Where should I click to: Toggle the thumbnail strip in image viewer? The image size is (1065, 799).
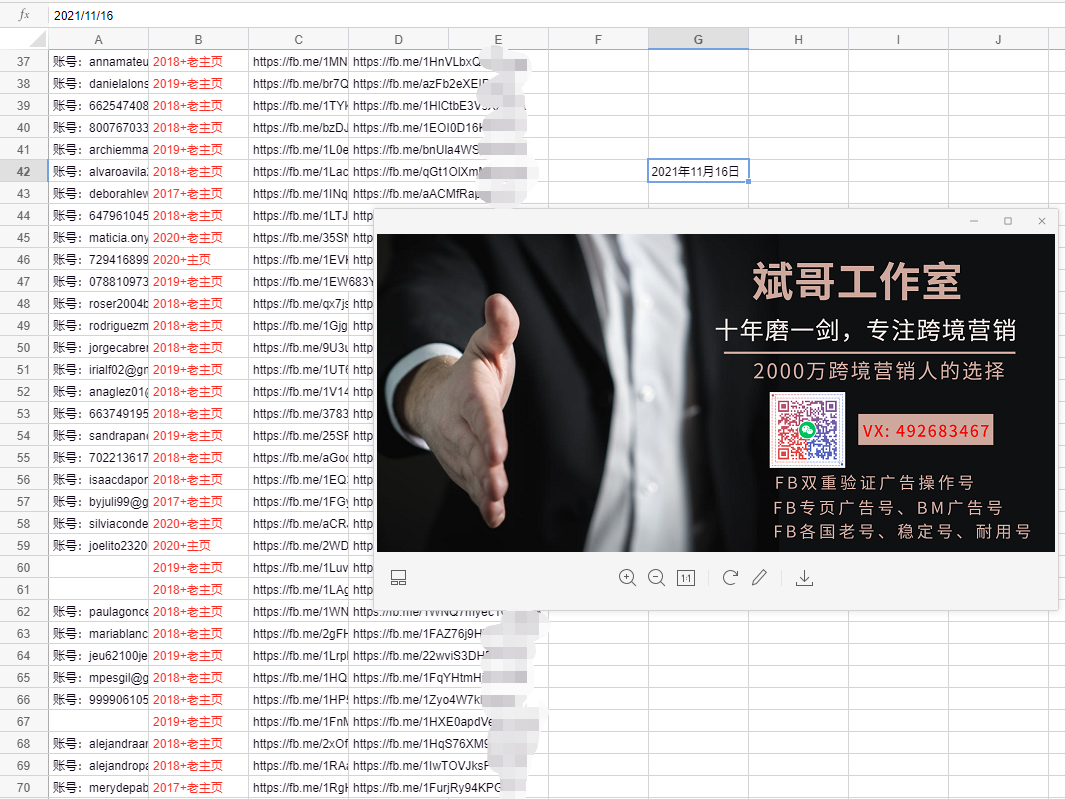point(399,578)
